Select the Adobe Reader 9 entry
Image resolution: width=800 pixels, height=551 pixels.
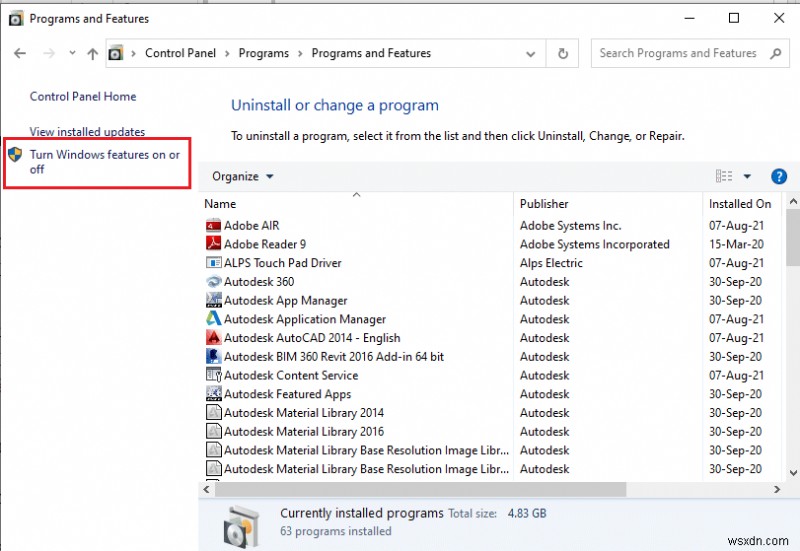coord(265,244)
